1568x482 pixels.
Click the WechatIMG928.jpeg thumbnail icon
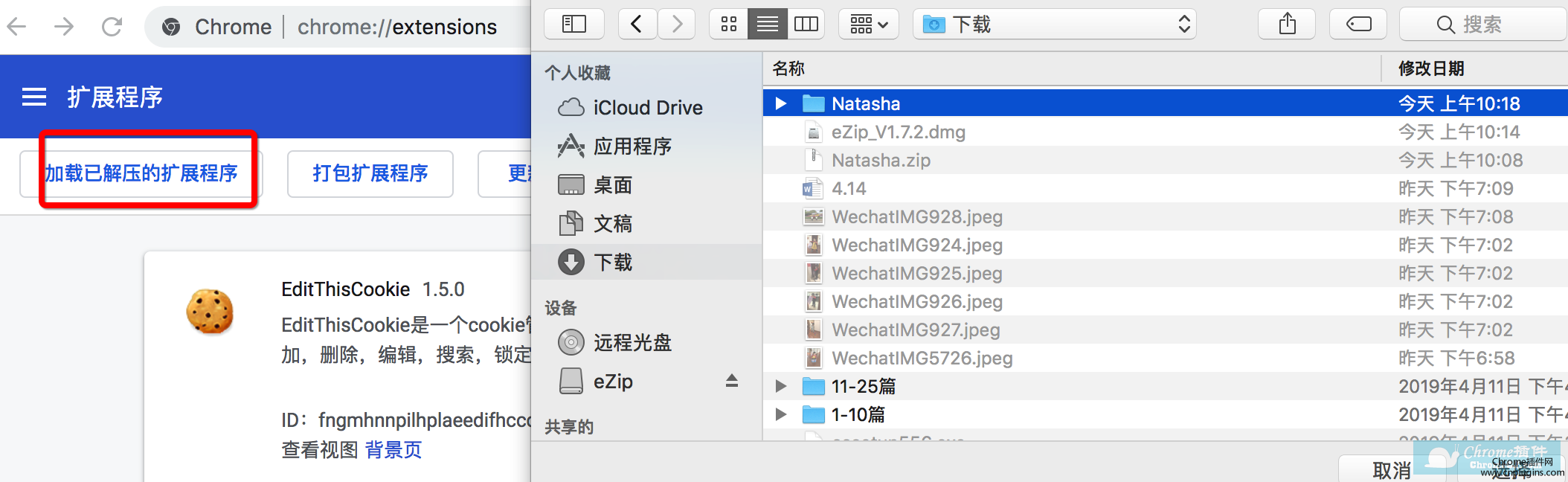814,216
